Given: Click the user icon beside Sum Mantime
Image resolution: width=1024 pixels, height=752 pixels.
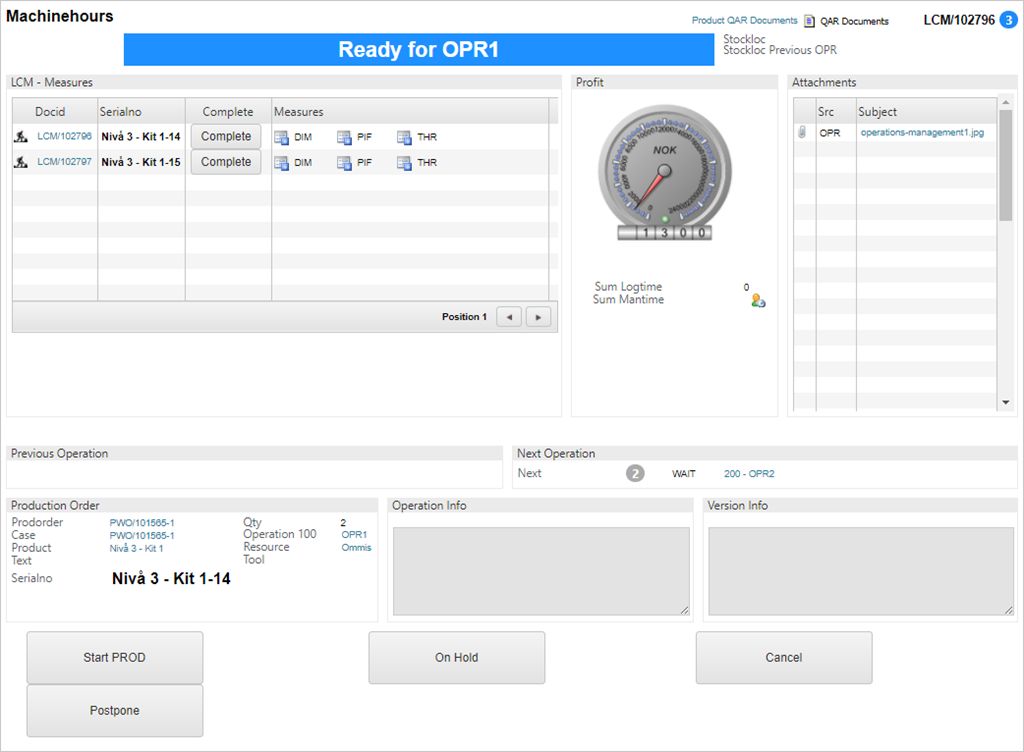Looking at the screenshot, I should [758, 300].
